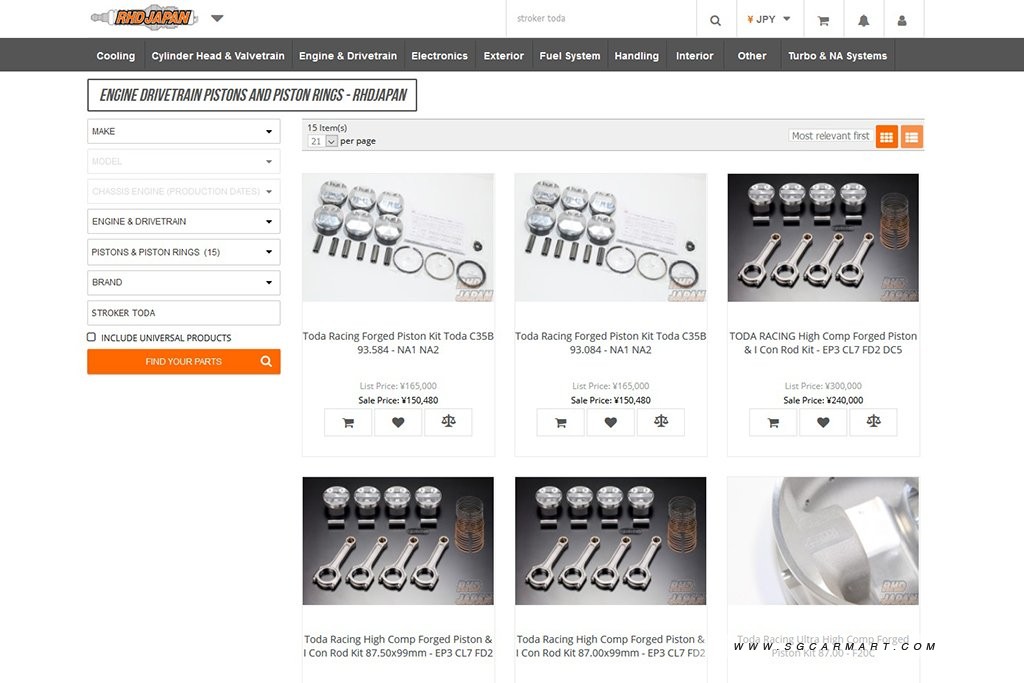Add Toda C35B 93.084 kit to wishlist
Screen dimensions: 1024x683
tap(611, 422)
